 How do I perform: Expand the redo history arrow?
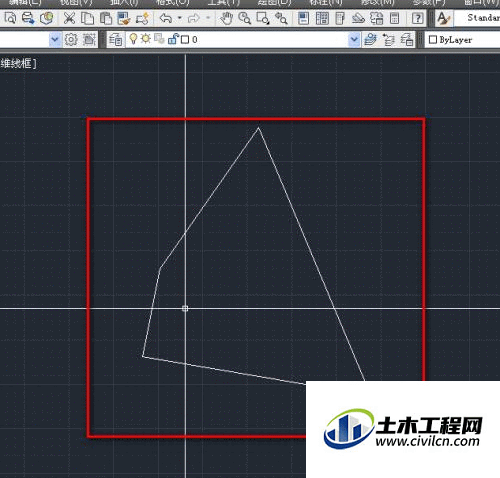pos(208,18)
